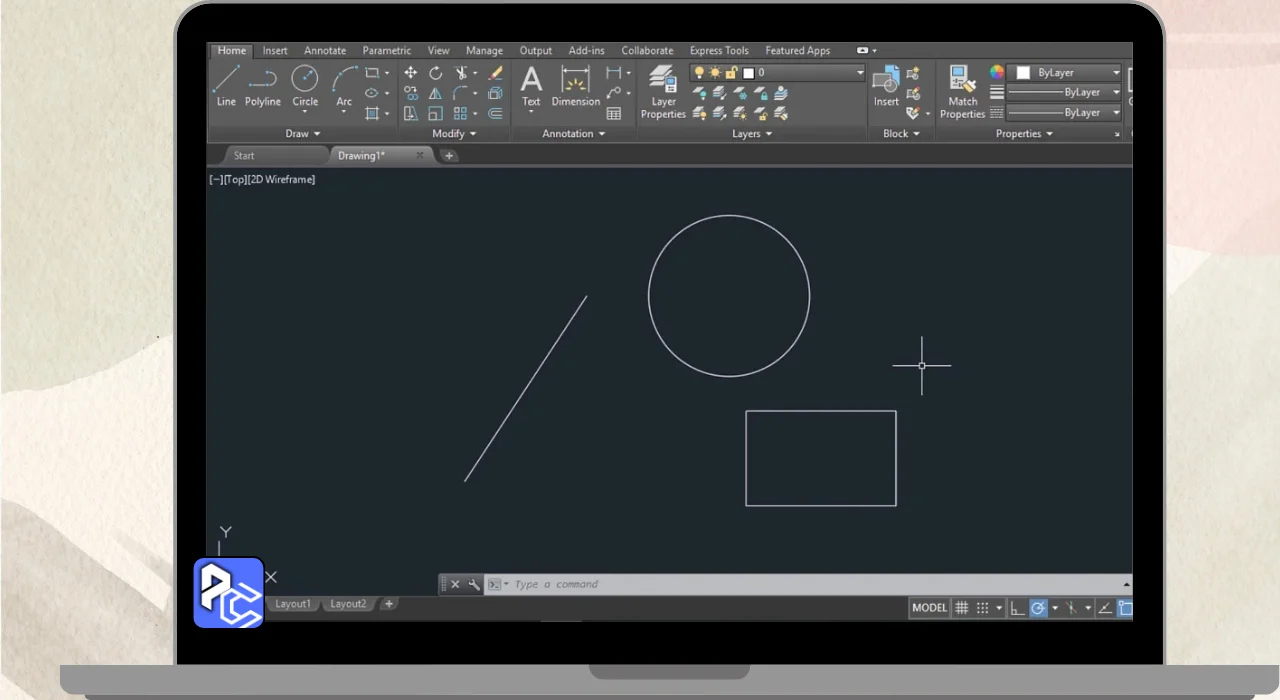1280x700 pixels.
Task: Click the MODEL button in status bar
Action: coord(929,608)
